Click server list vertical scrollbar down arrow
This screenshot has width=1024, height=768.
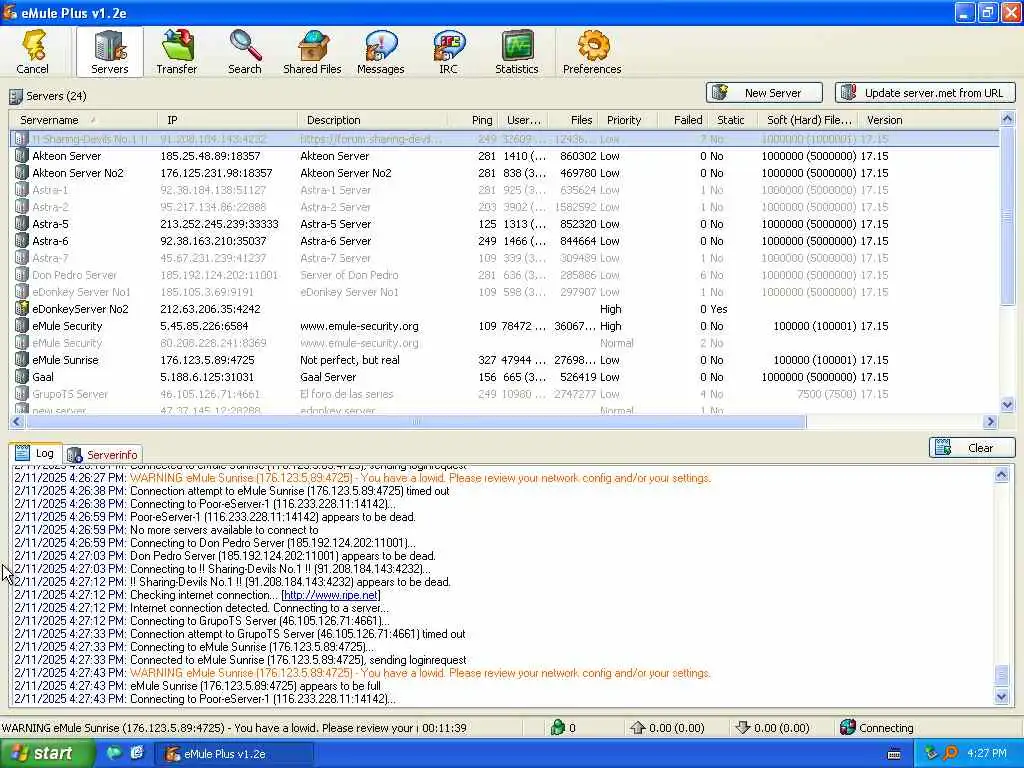[x=1006, y=405]
